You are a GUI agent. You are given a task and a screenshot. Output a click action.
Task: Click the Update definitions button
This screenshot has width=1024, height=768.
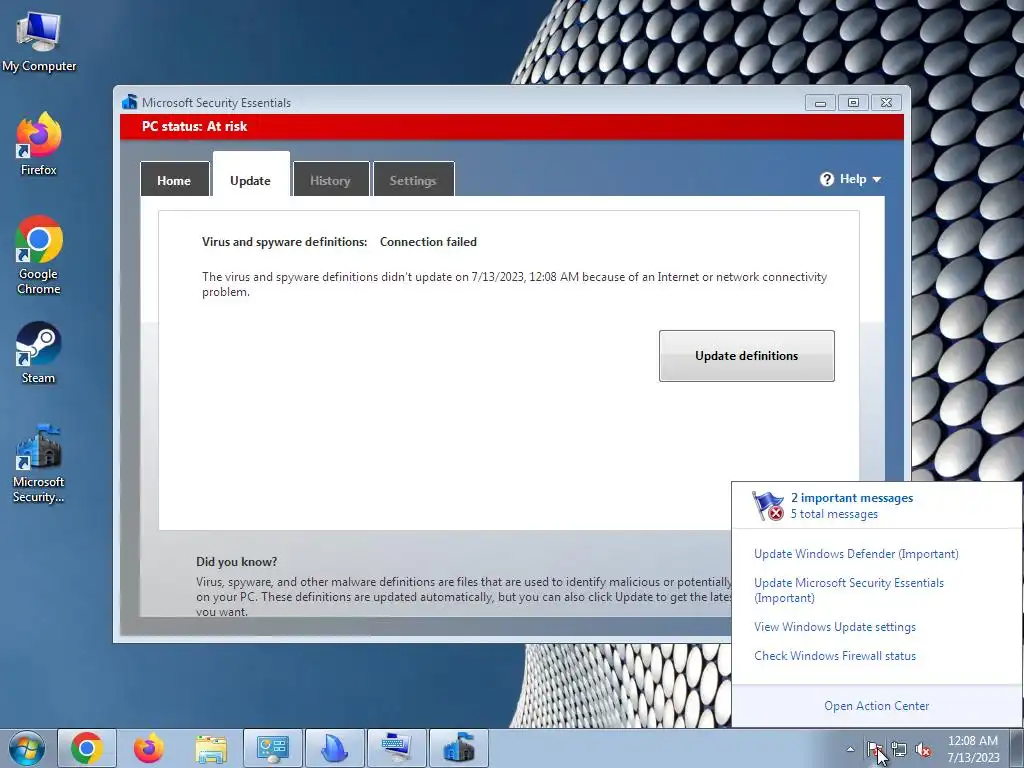click(746, 356)
